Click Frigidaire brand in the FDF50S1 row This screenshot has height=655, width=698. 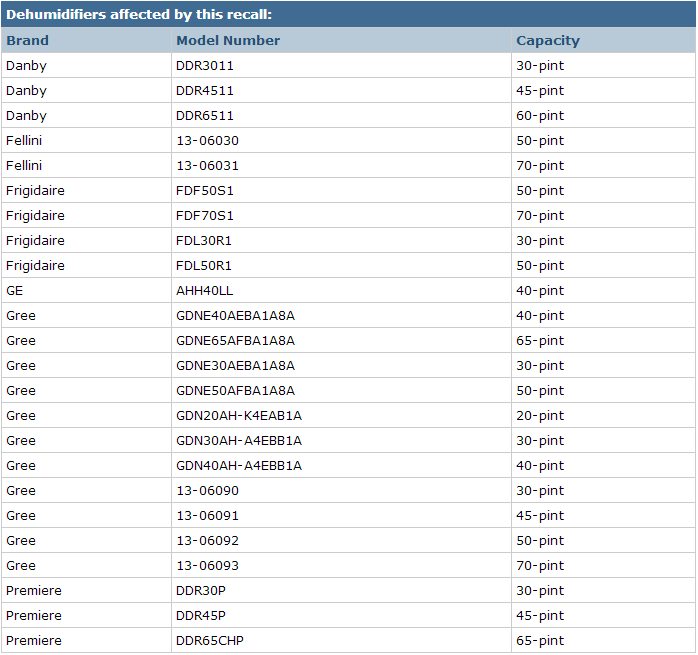[35, 191]
